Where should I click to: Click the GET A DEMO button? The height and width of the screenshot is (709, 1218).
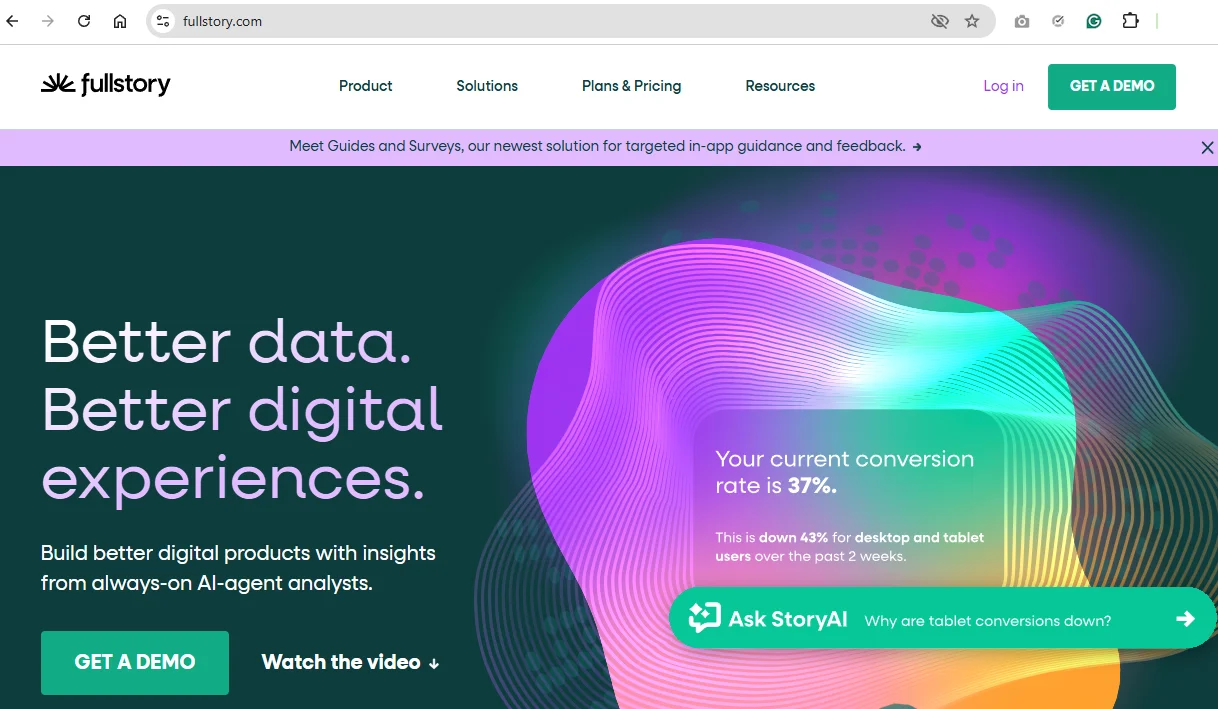pos(1111,86)
